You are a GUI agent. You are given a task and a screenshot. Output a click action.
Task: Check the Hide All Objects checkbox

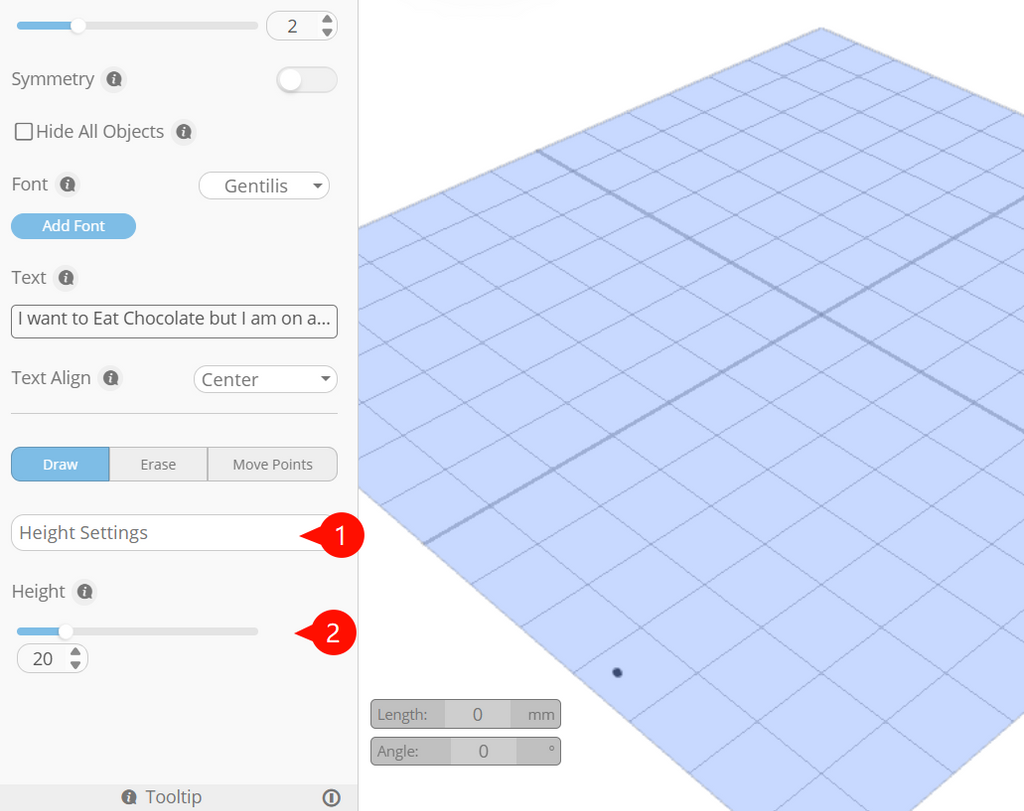pos(24,132)
